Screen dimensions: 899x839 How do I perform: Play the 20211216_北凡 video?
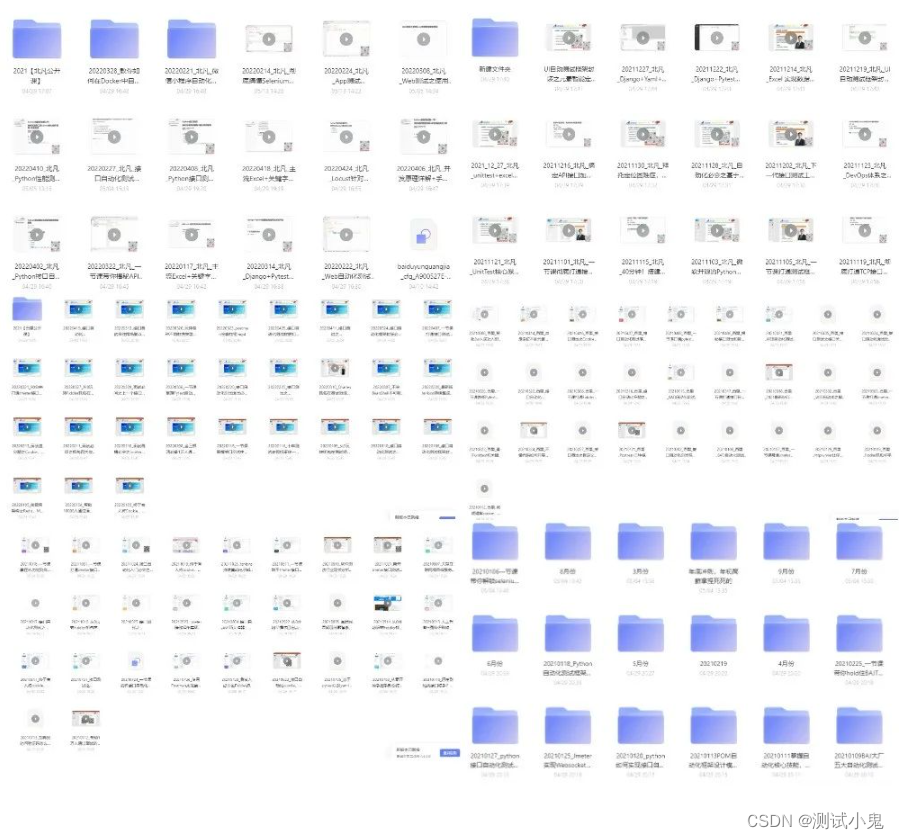click(569, 134)
